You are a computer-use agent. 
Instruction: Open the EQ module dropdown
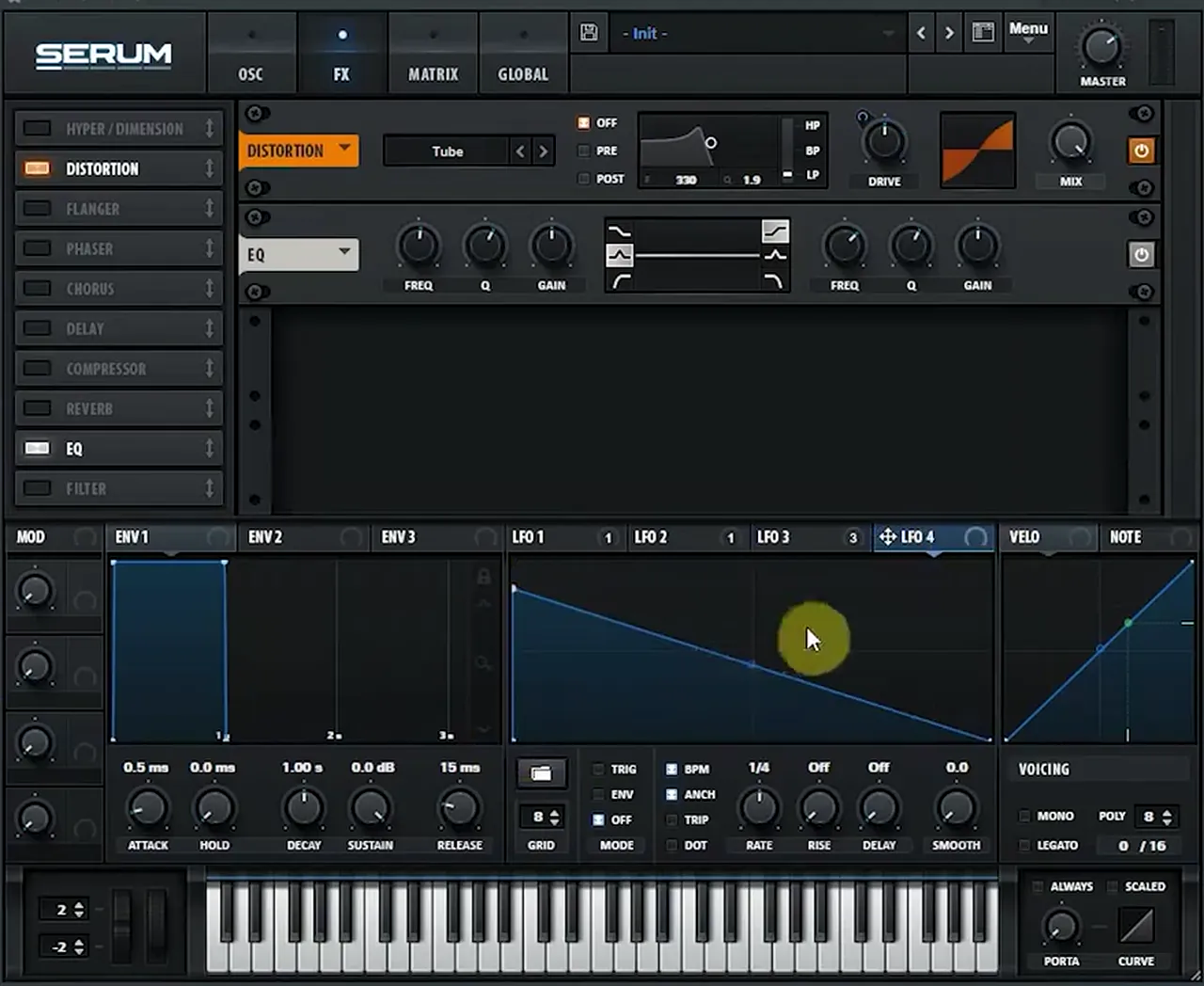point(299,254)
